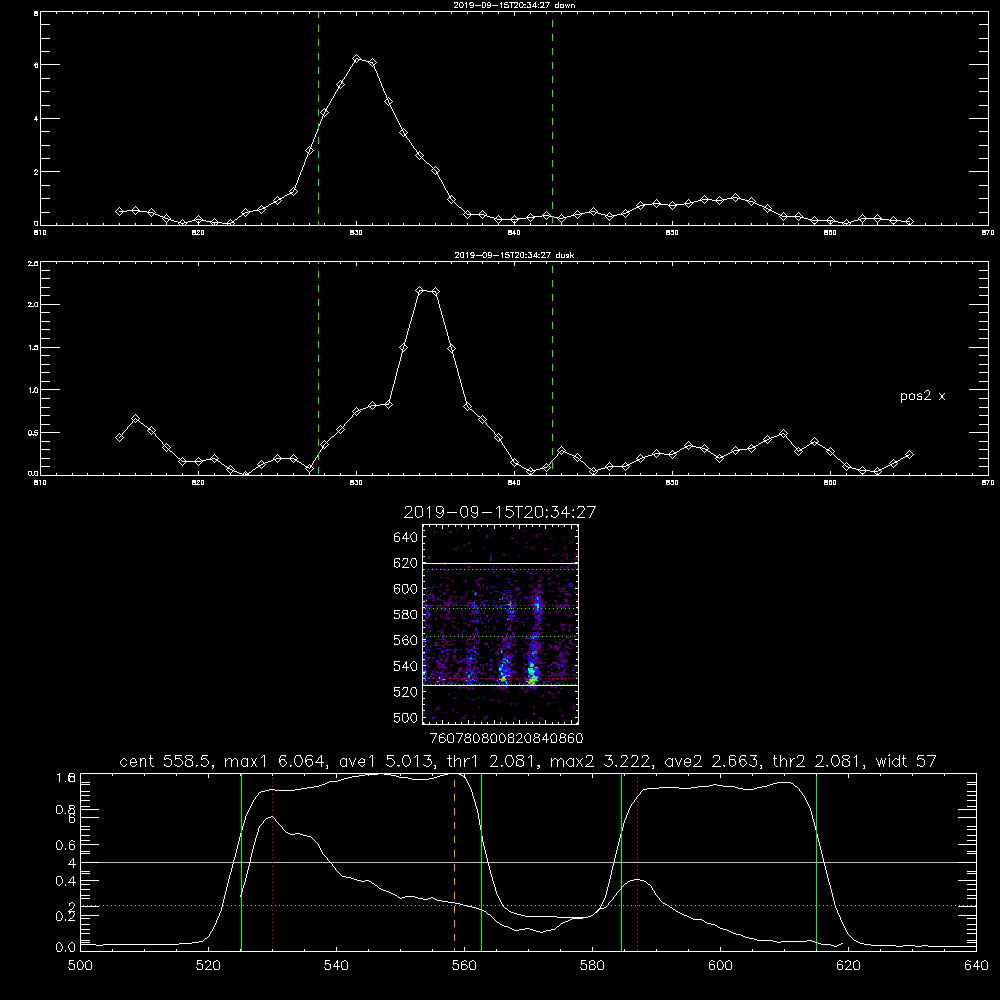Click the peak data point of the dusk curve
Image resolution: width=1000 pixels, height=1000 pixels.
(x=420, y=291)
